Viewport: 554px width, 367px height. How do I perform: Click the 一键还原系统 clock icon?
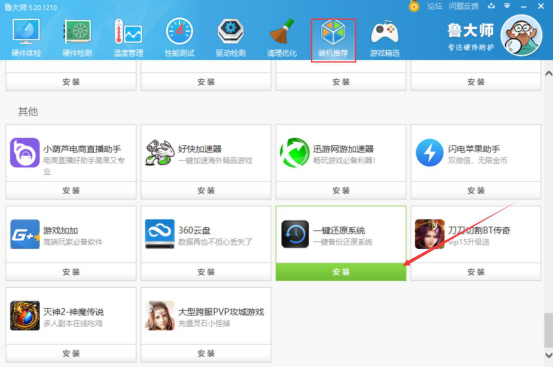coord(295,234)
